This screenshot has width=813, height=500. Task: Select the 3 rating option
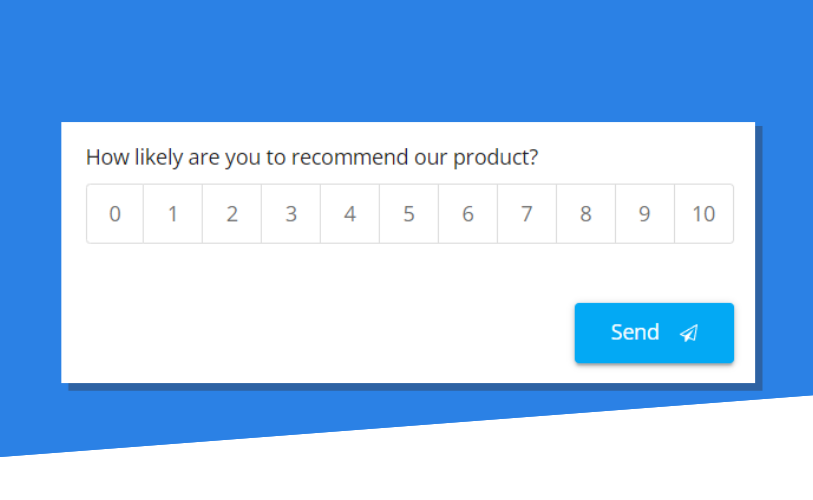coord(291,214)
